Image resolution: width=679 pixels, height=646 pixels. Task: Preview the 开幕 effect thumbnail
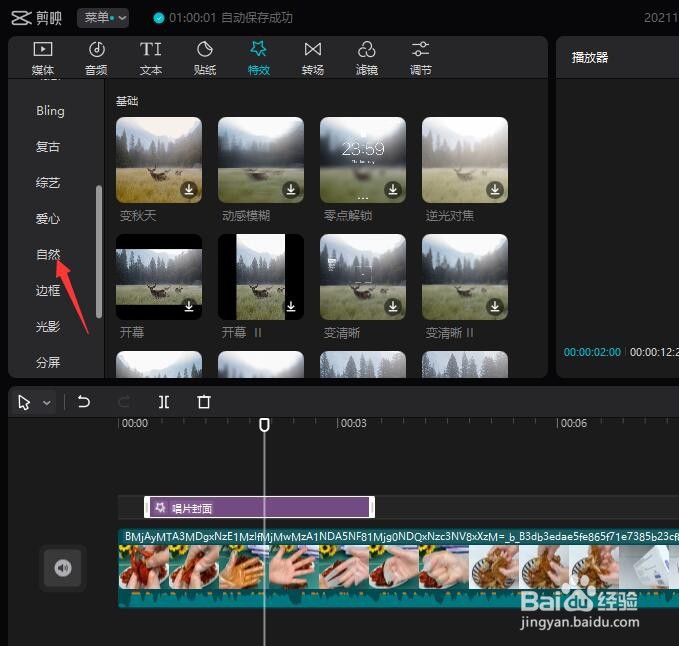click(x=159, y=277)
